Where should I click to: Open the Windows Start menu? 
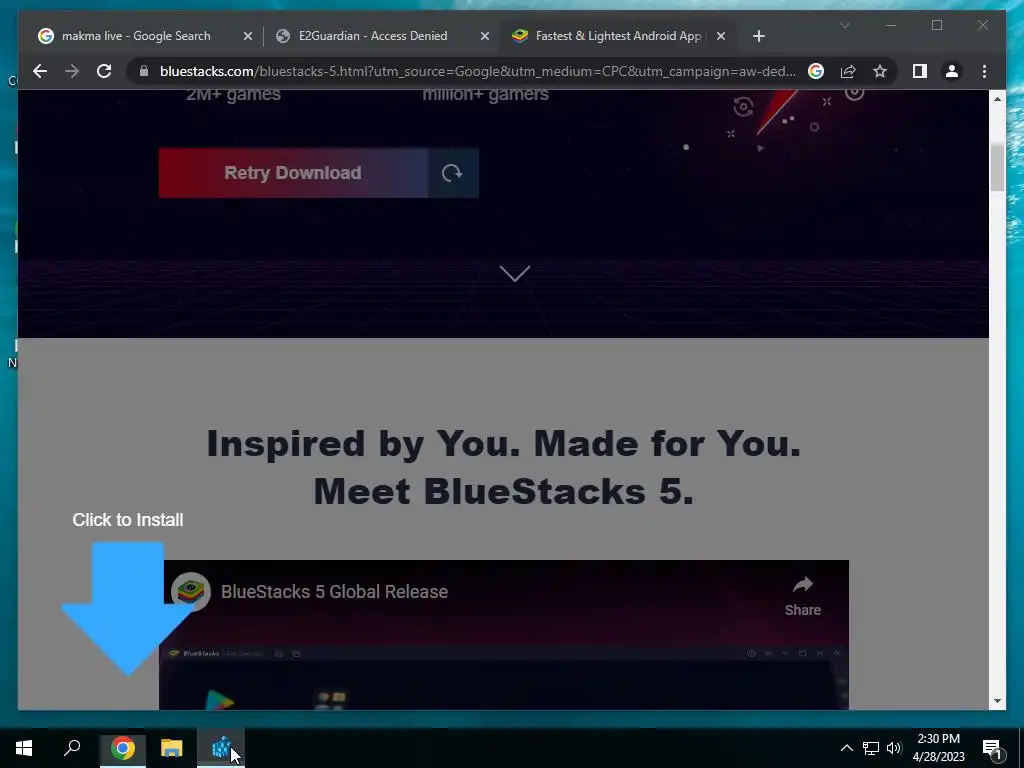pos(24,748)
